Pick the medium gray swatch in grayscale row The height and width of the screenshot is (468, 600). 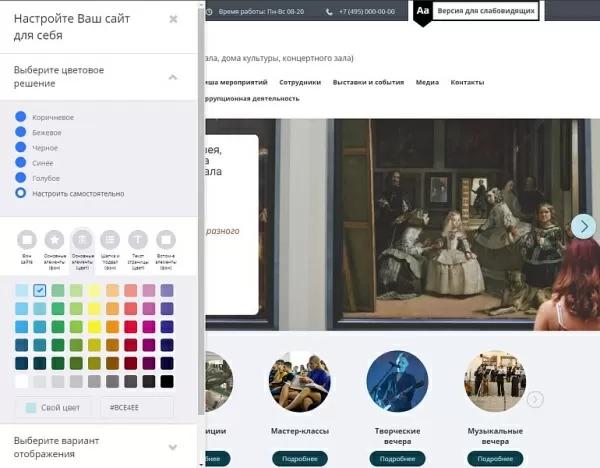[94, 382]
